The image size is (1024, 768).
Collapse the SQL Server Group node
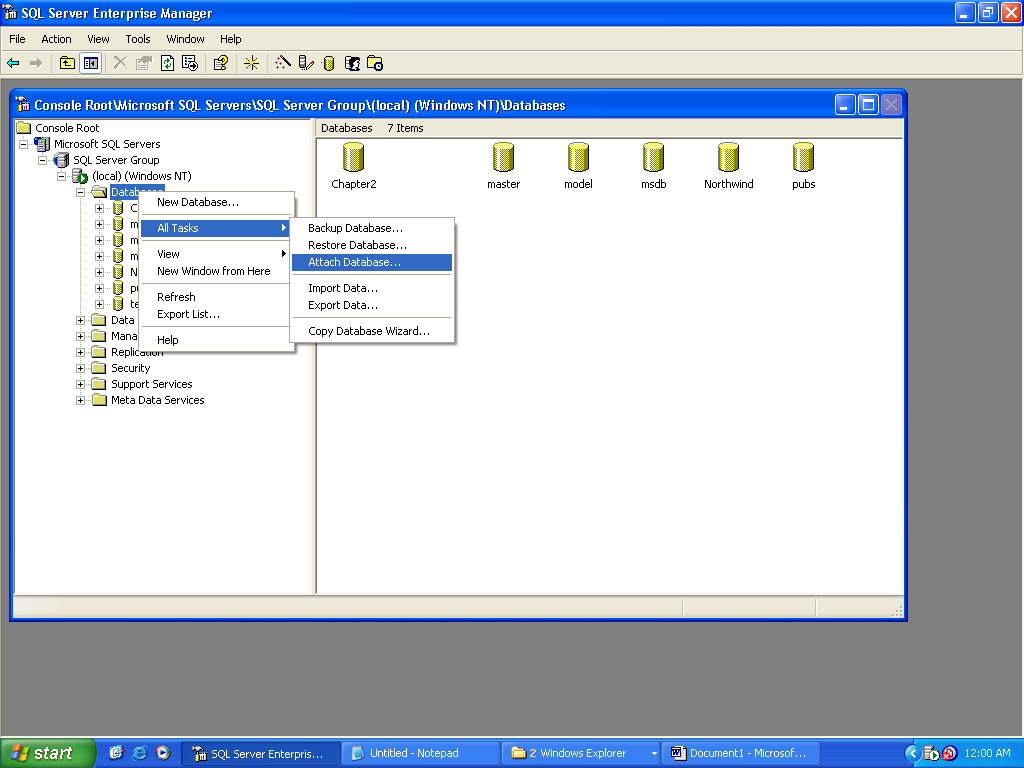[43, 160]
